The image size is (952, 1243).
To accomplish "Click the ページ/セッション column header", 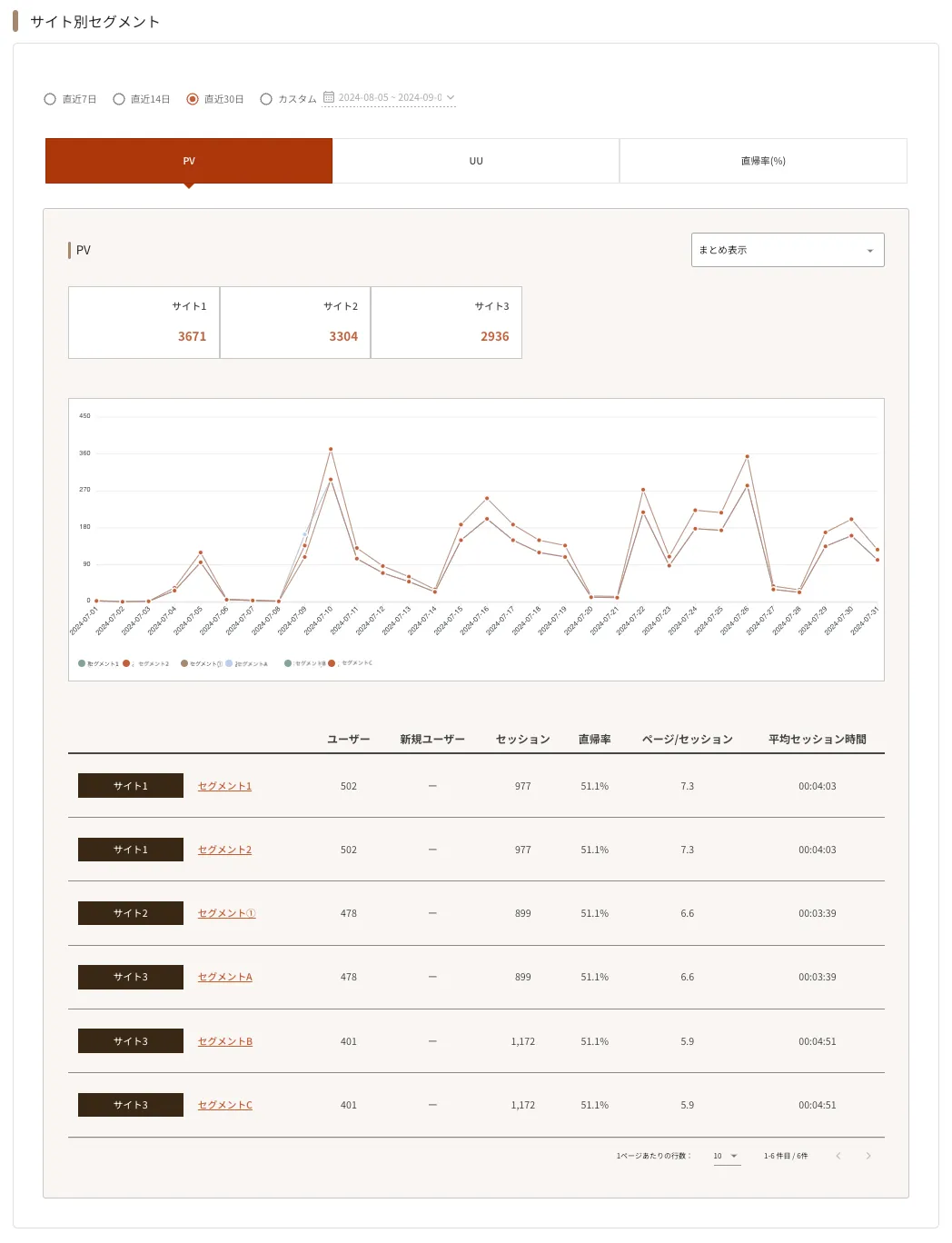I will click(x=688, y=740).
